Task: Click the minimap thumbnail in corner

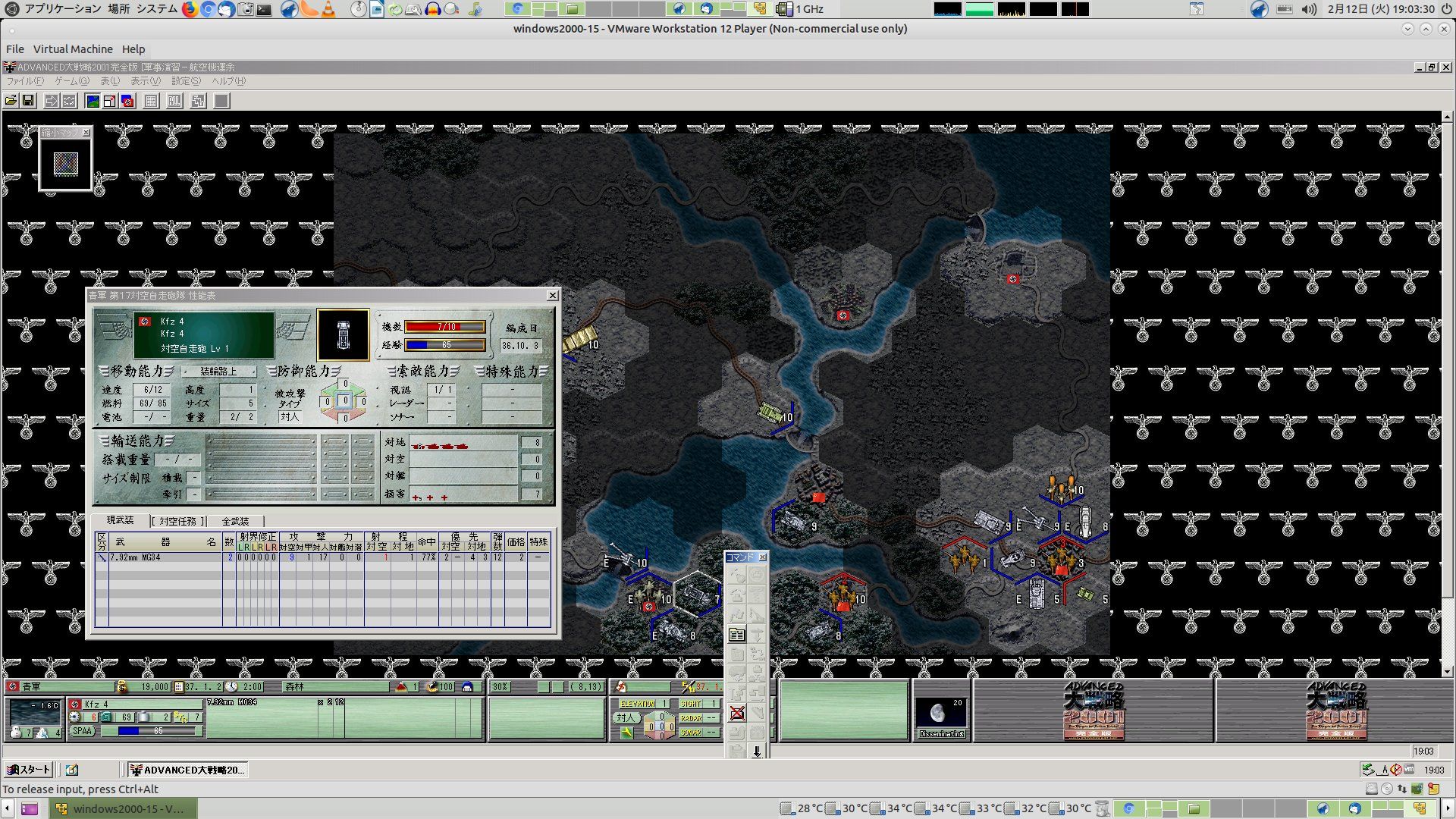Action: [x=66, y=163]
